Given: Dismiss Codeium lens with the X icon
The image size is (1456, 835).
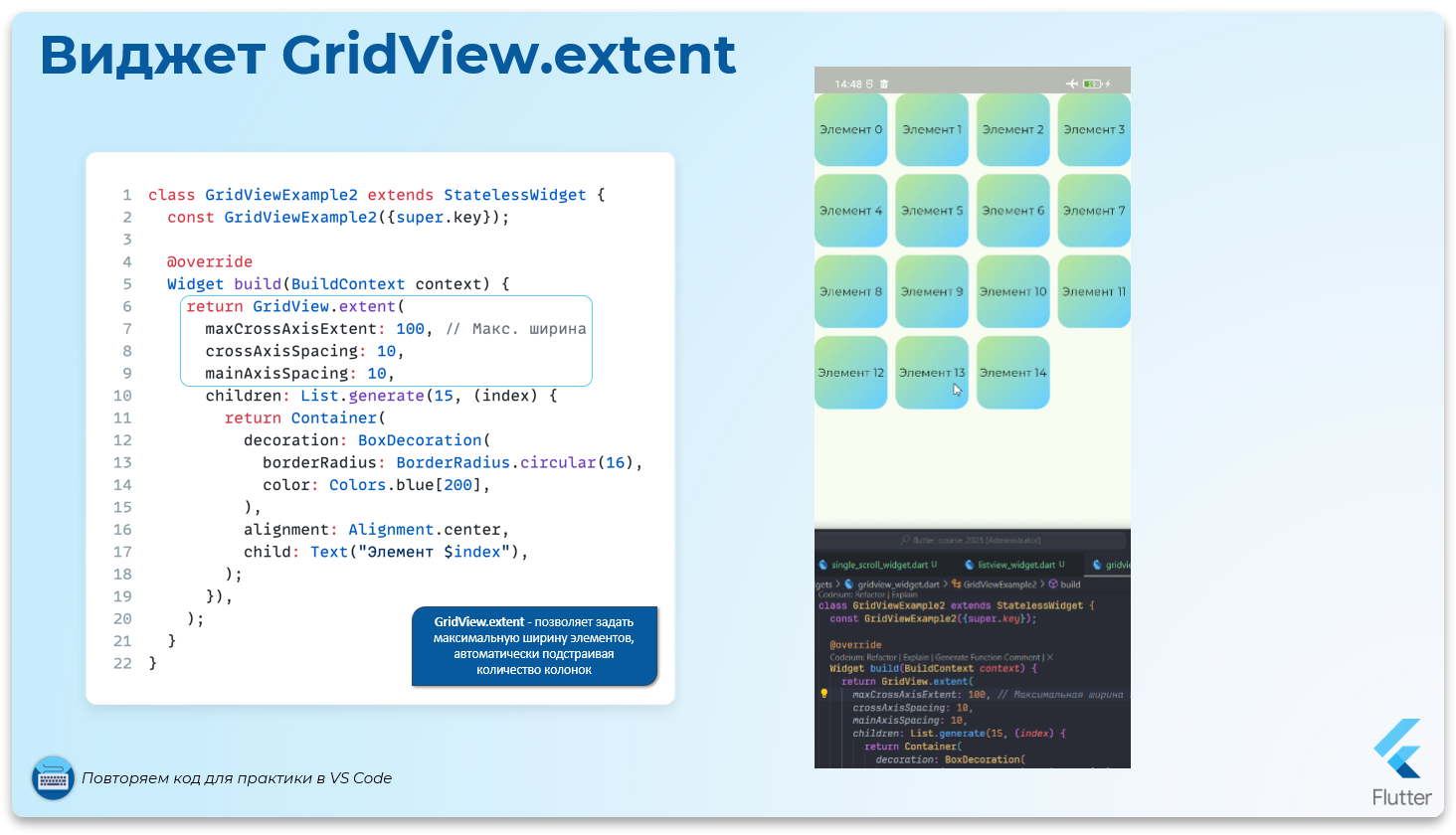Looking at the screenshot, I should point(1050,657).
